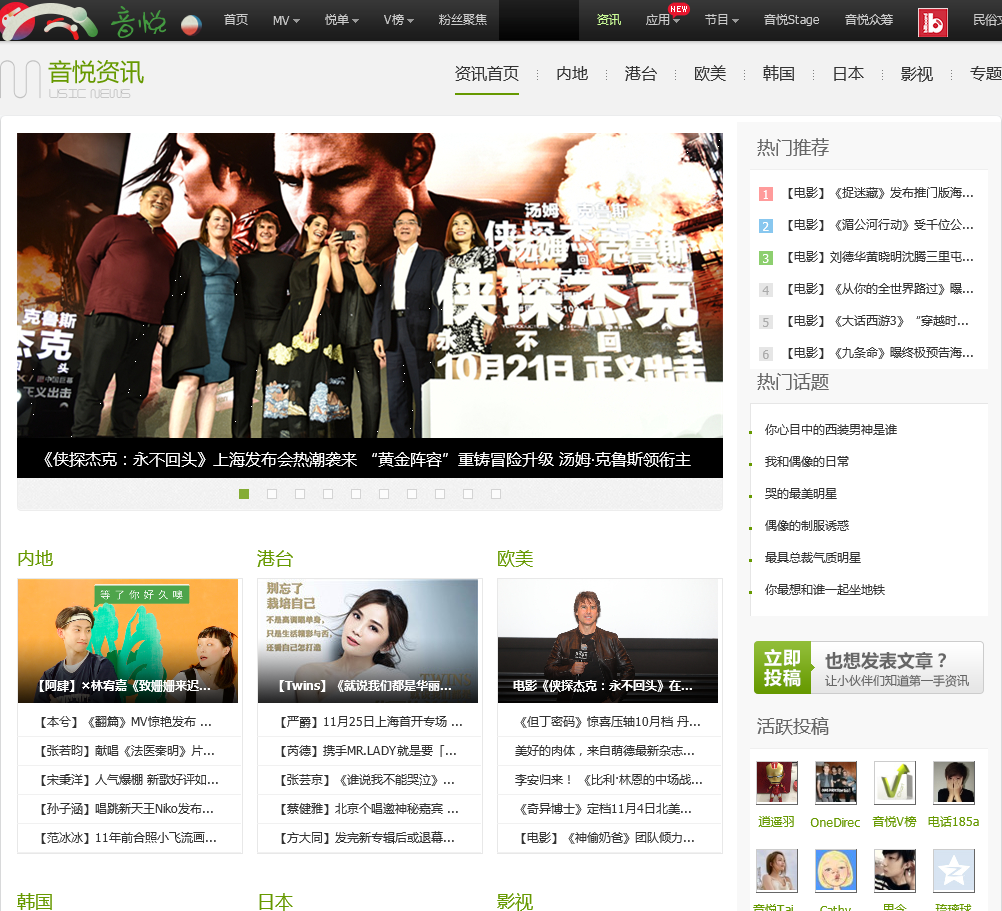The image size is (1002, 911).
Task: Open the star placeholder avatar
Action: pyautogui.click(x=953, y=870)
